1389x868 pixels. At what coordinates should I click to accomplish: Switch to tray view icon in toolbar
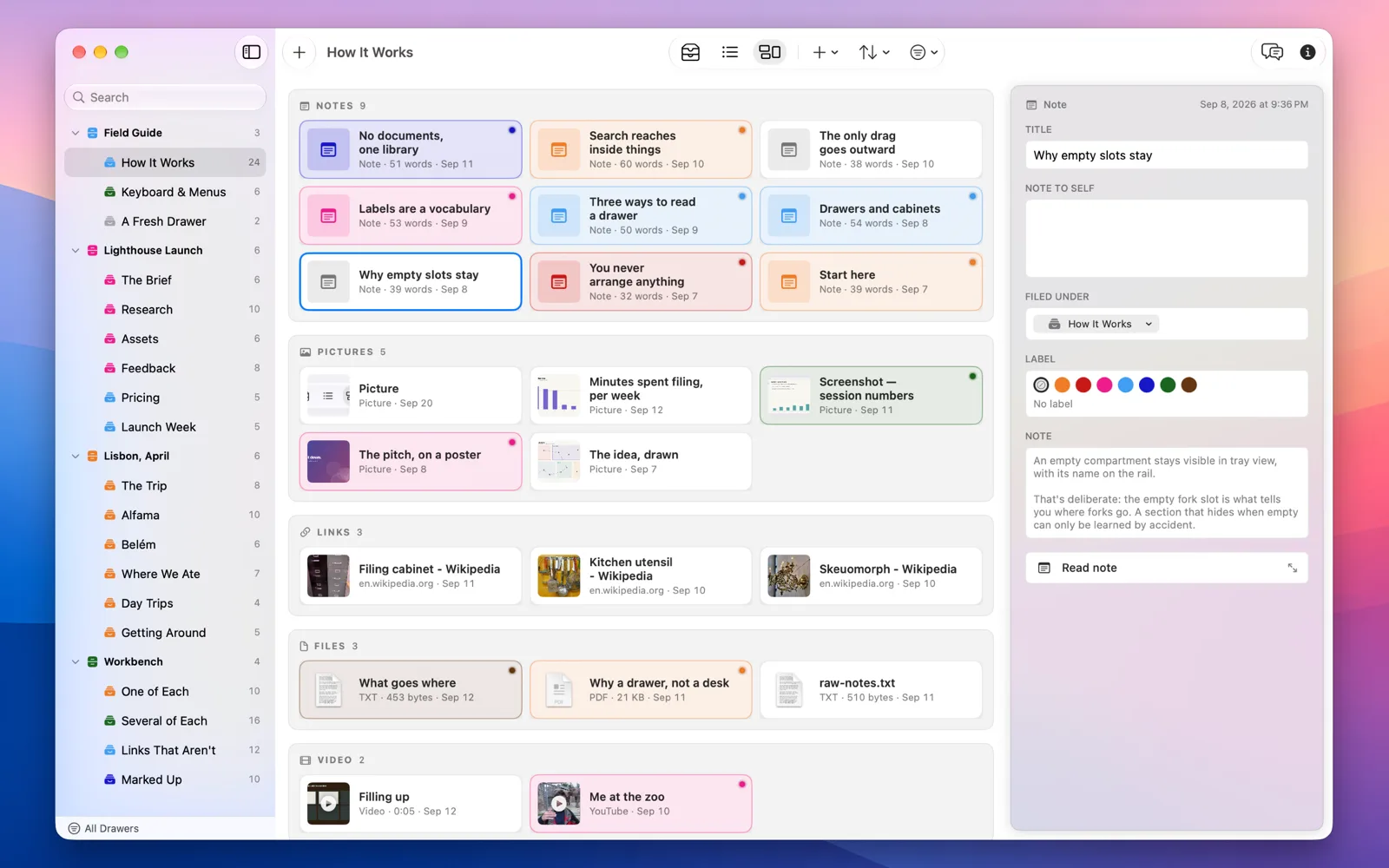(x=690, y=52)
